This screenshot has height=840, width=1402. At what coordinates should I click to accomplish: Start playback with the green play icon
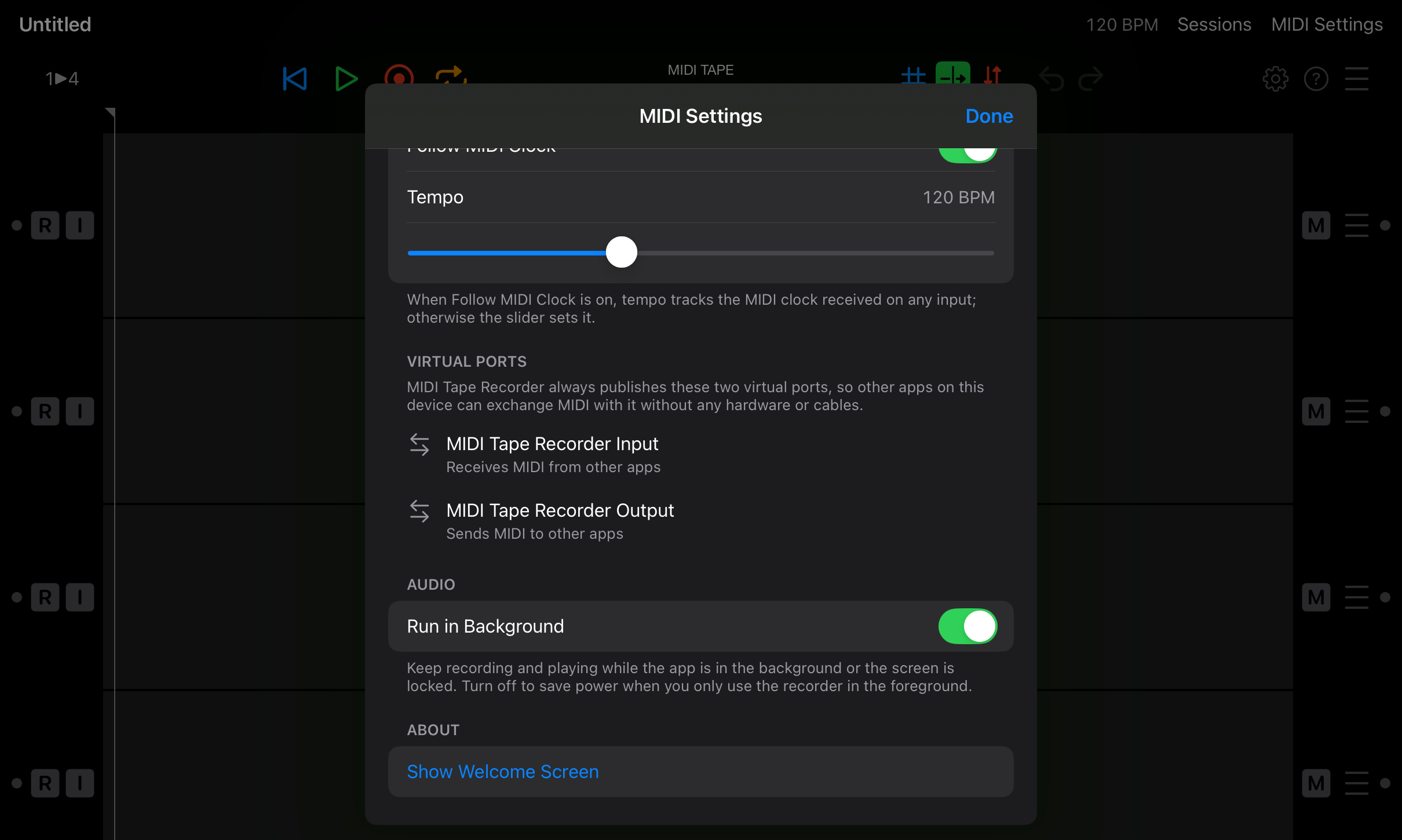(346, 79)
